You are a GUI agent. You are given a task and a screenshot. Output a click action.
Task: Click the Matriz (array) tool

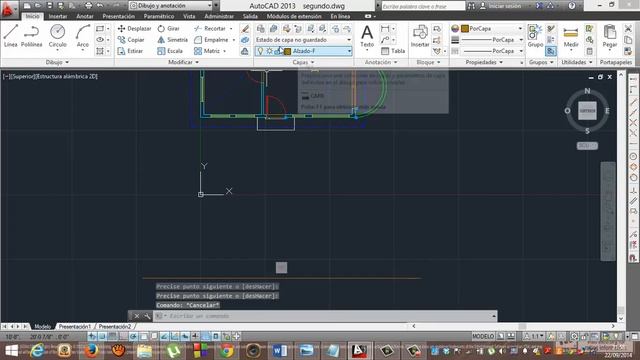(x=207, y=51)
